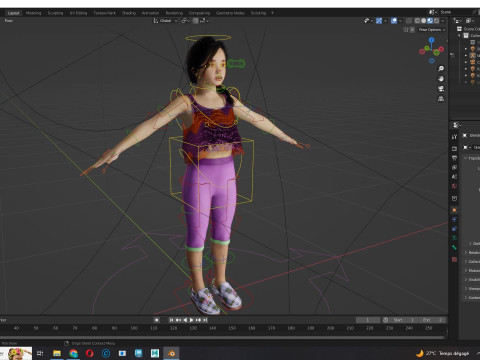The width and height of the screenshot is (480, 360).
Task: Toggle X-ray mode in viewport header
Action: [x=408, y=21]
